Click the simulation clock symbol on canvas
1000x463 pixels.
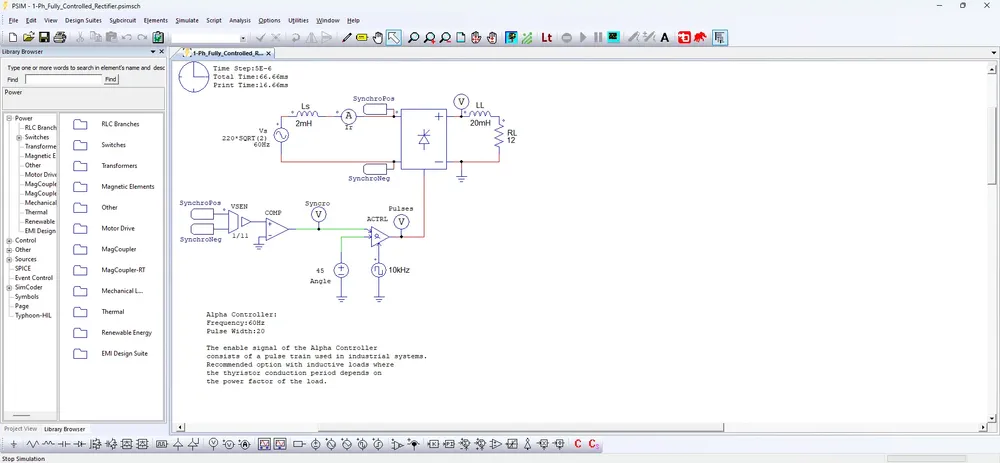click(193, 78)
